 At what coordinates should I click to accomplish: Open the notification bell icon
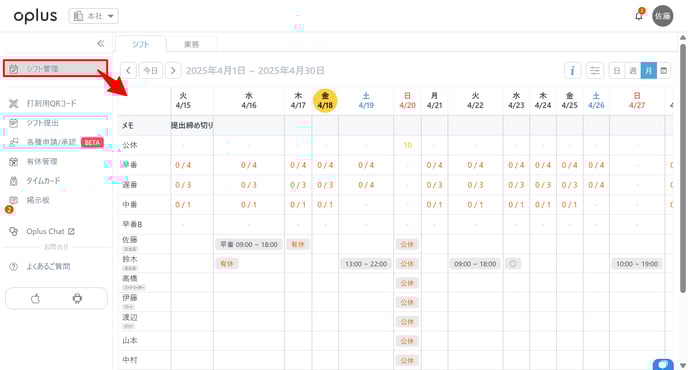[639, 16]
